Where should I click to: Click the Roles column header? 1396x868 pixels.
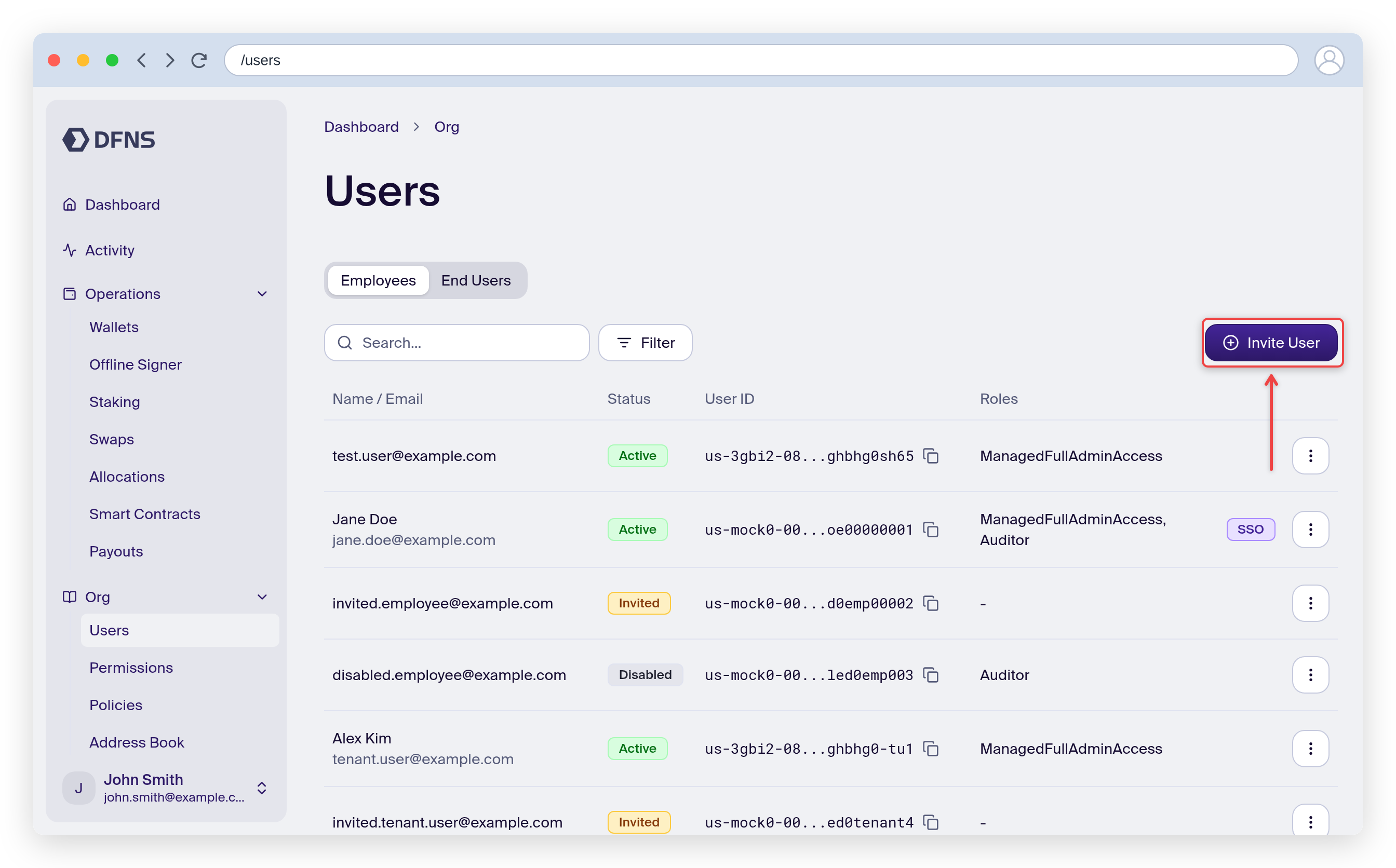pos(998,399)
